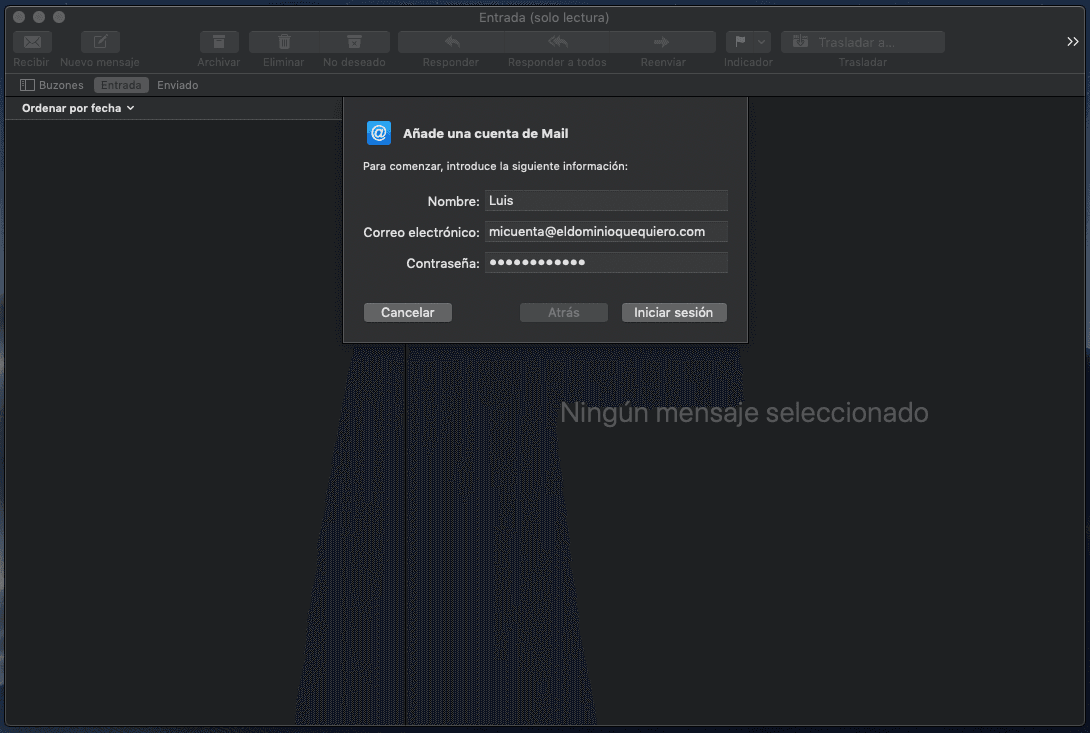The image size is (1090, 733).
Task: Expand the Ordenar por fecha sort menu
Action: [78, 108]
